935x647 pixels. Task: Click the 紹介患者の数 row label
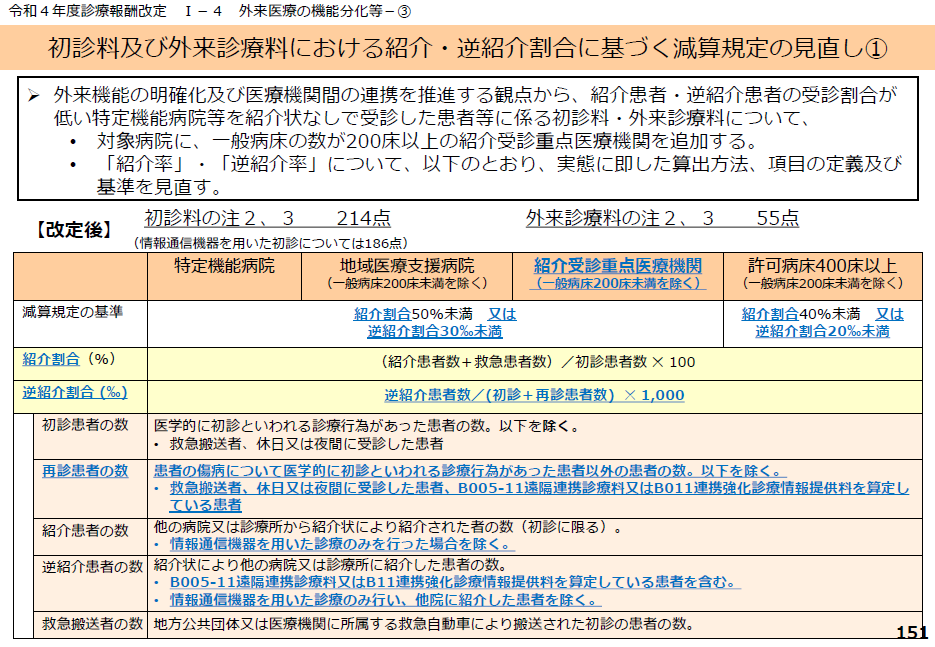click(x=85, y=529)
